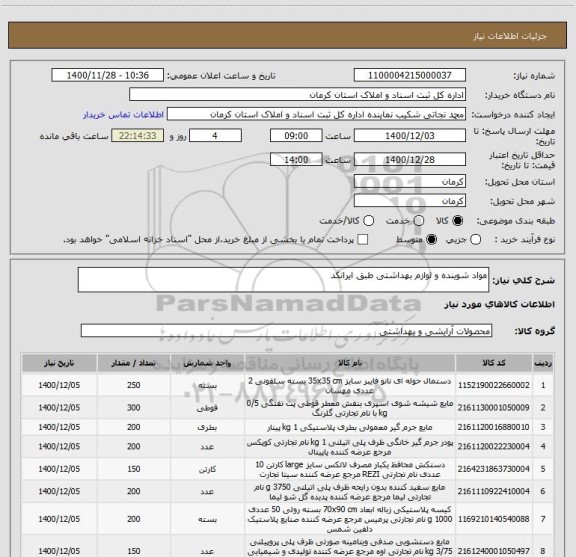Click the کد کالا column header

(494, 363)
